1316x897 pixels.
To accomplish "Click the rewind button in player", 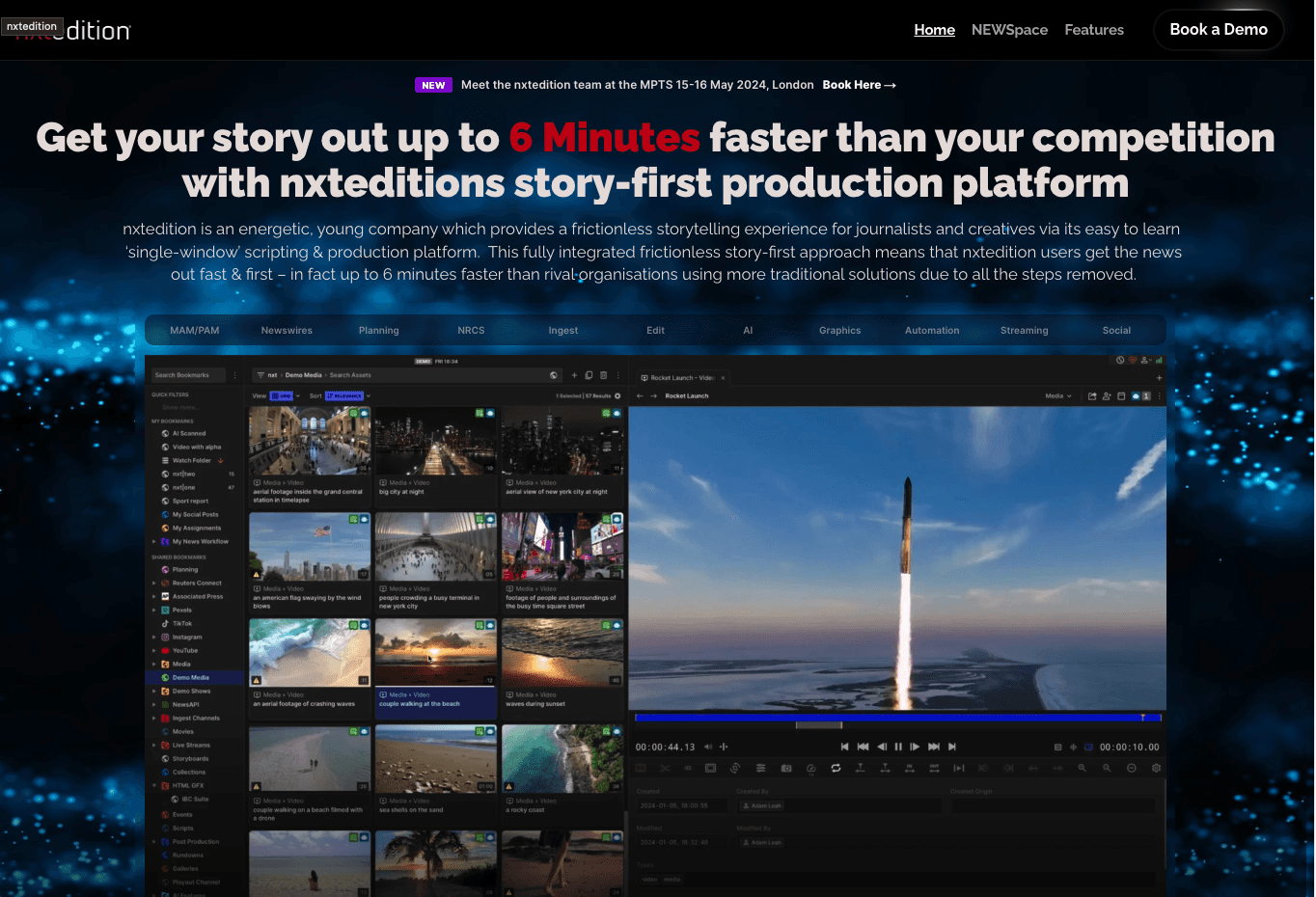I will click(863, 747).
